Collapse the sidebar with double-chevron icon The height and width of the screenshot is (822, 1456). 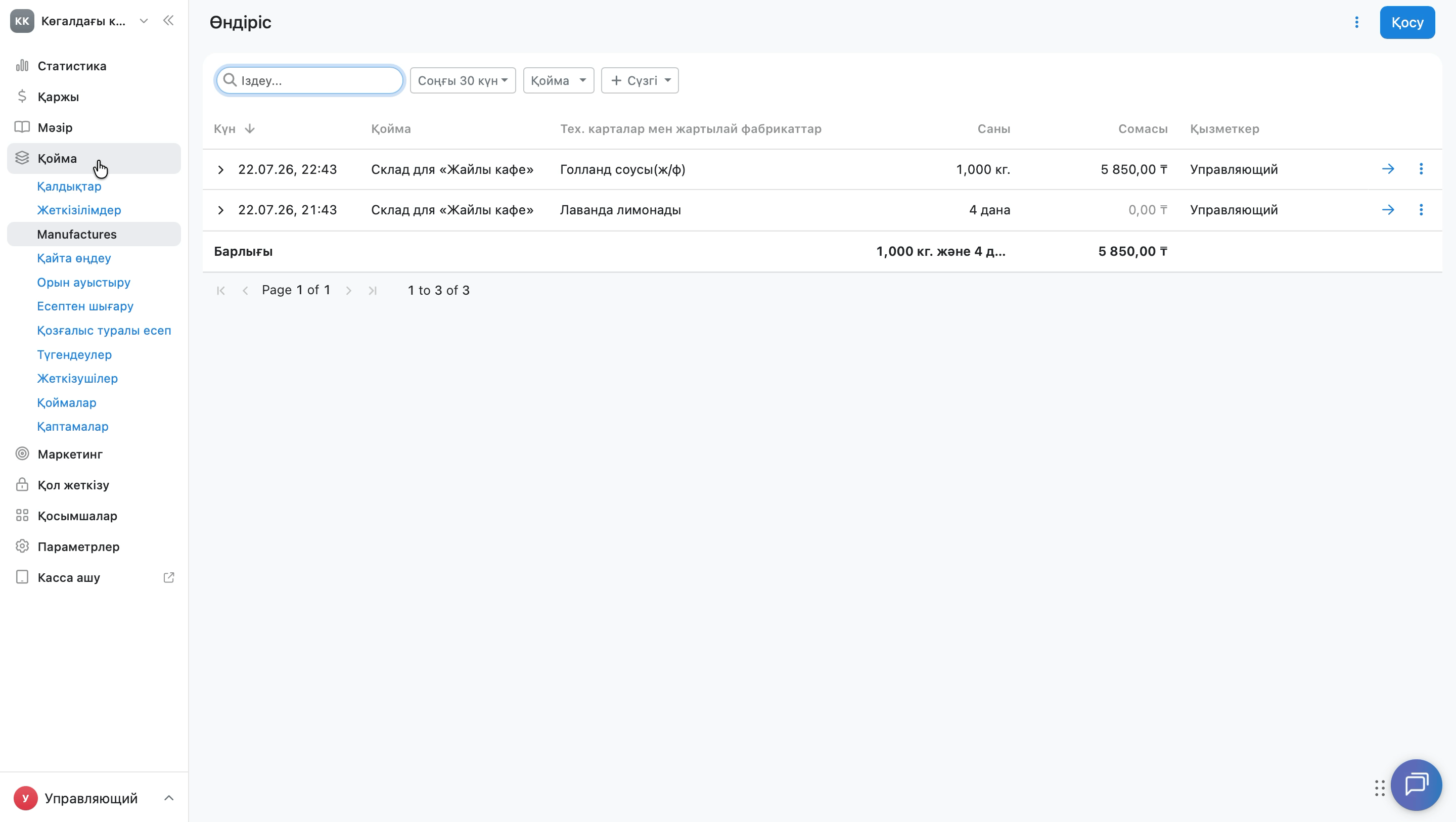168,21
